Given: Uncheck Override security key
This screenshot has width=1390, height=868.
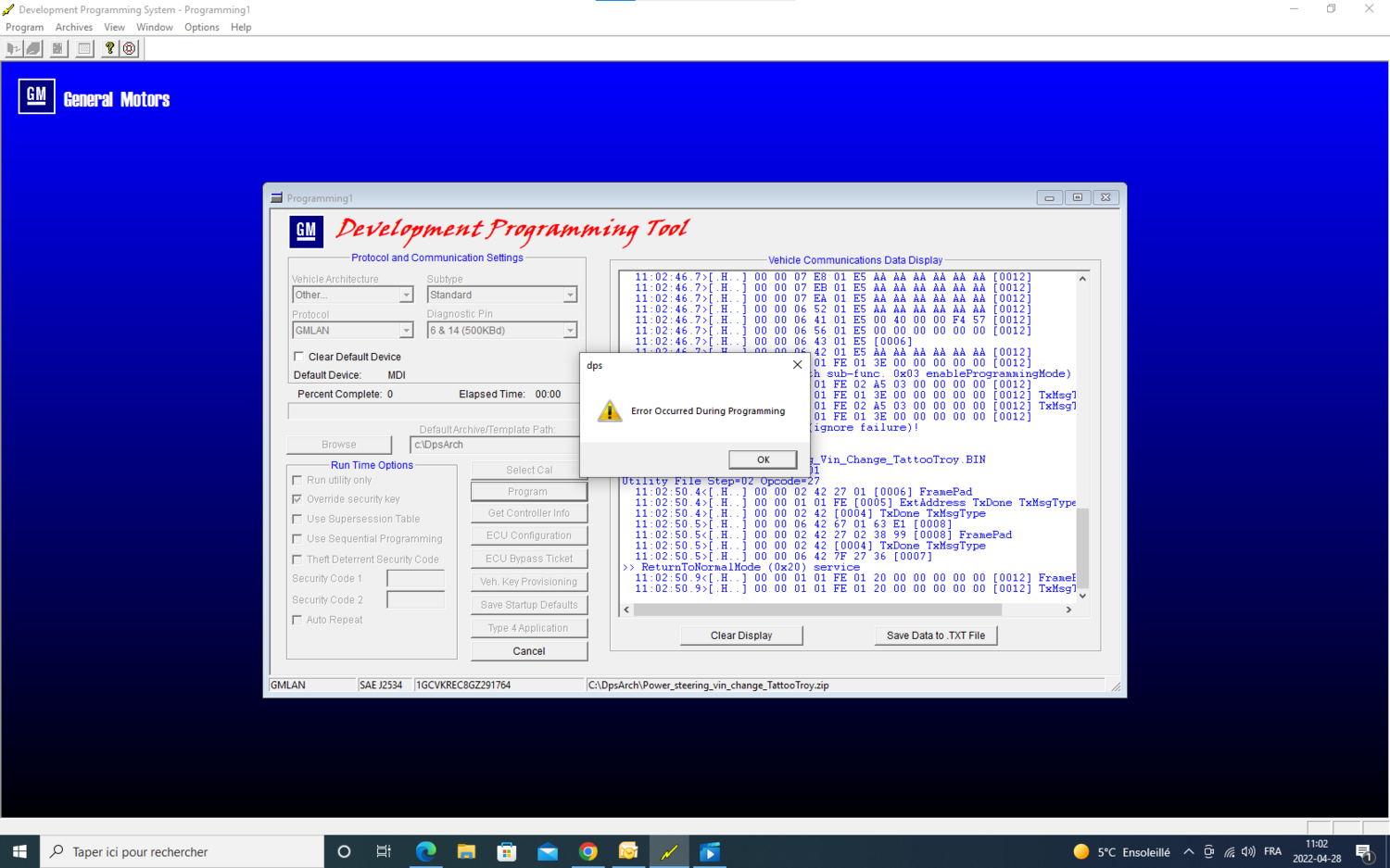Looking at the screenshot, I should tap(297, 498).
